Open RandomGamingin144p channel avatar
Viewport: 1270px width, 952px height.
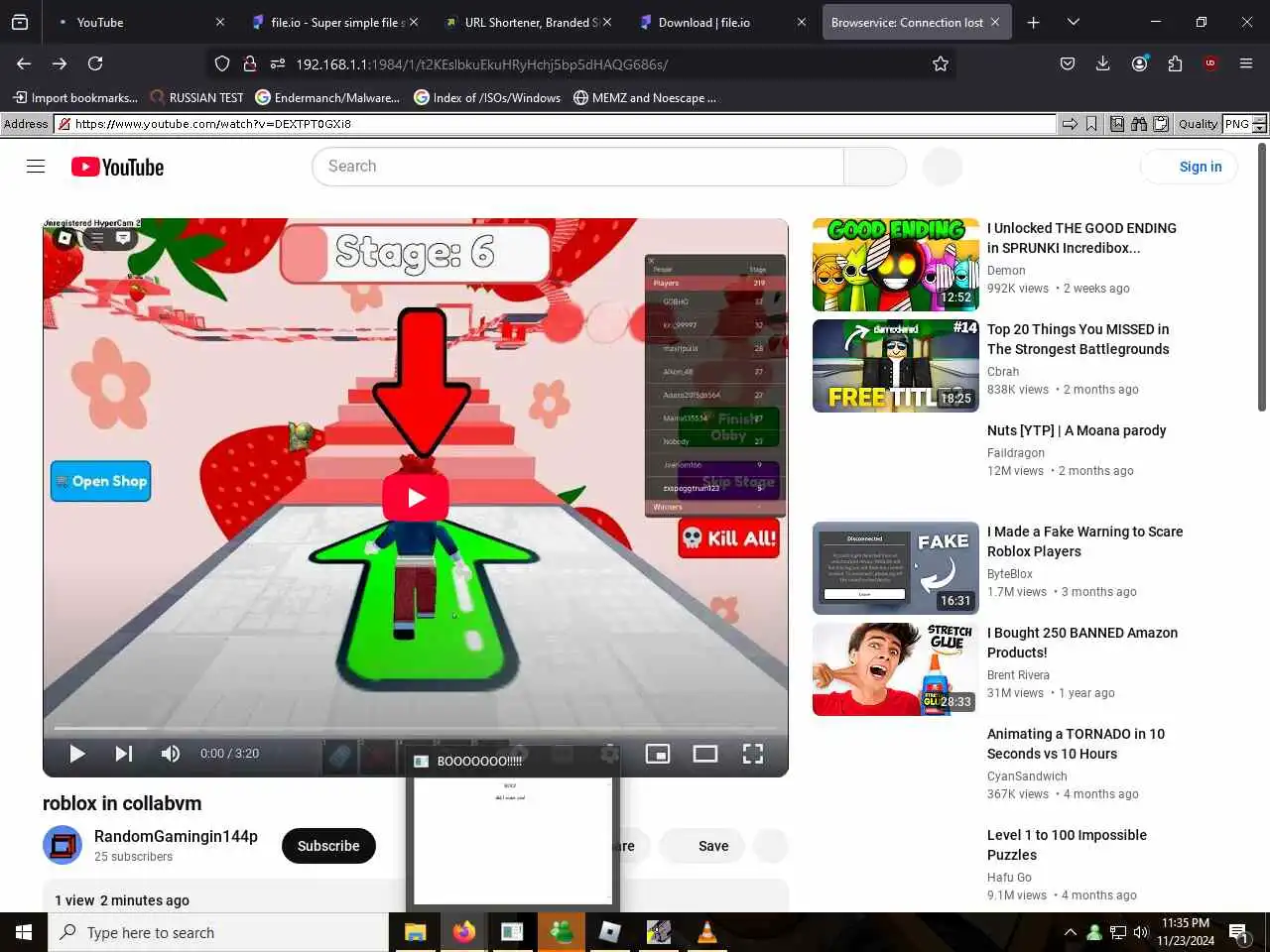[63, 845]
